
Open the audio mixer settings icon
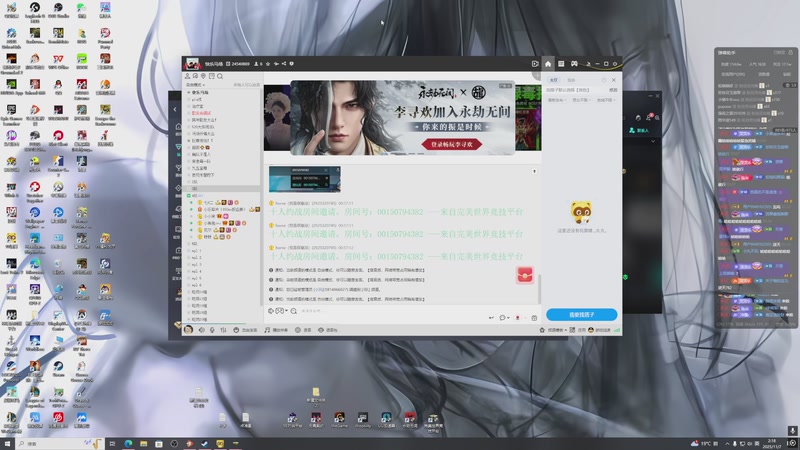point(223,330)
